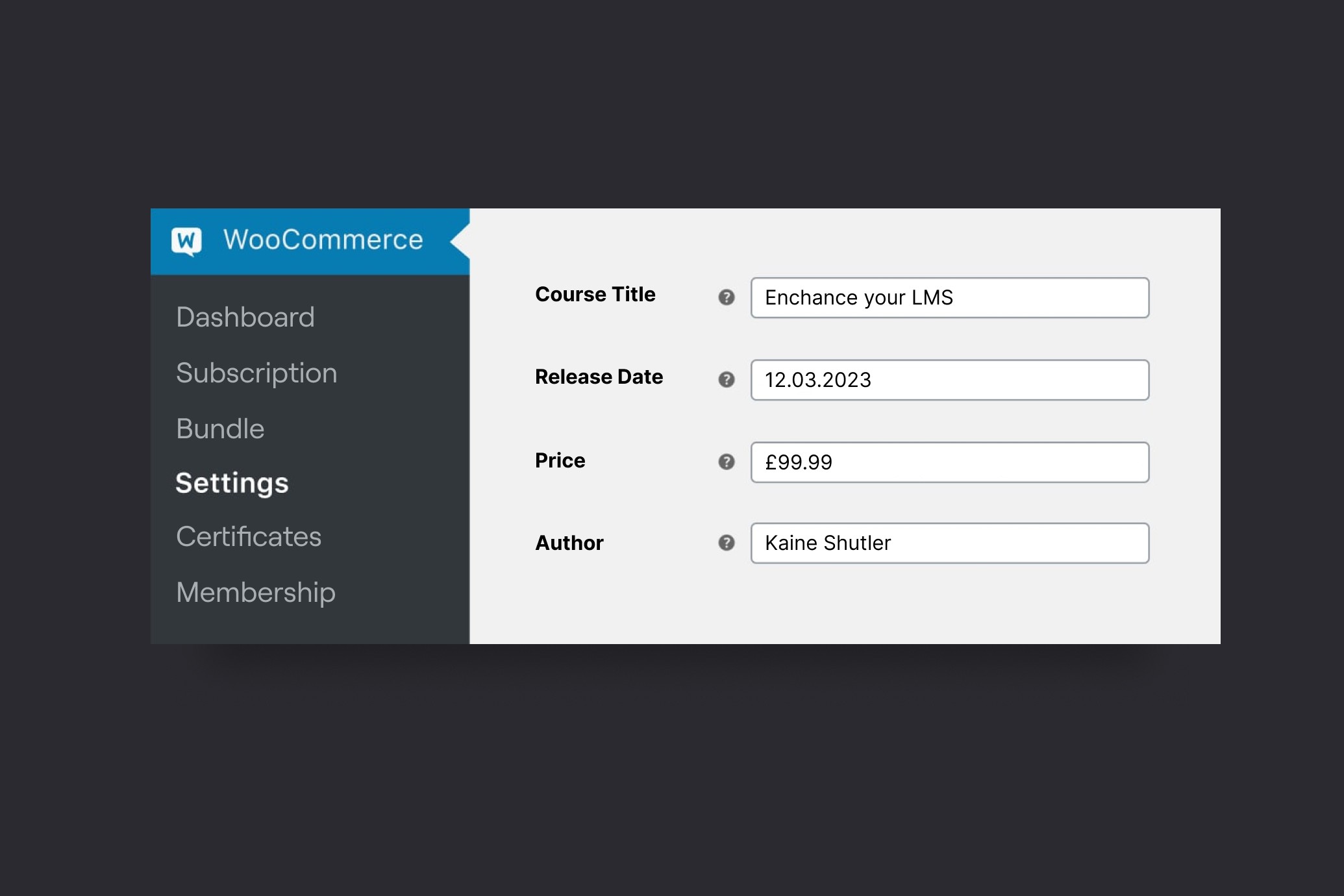Click the Course Title label
The image size is (1344, 896).
595,295
